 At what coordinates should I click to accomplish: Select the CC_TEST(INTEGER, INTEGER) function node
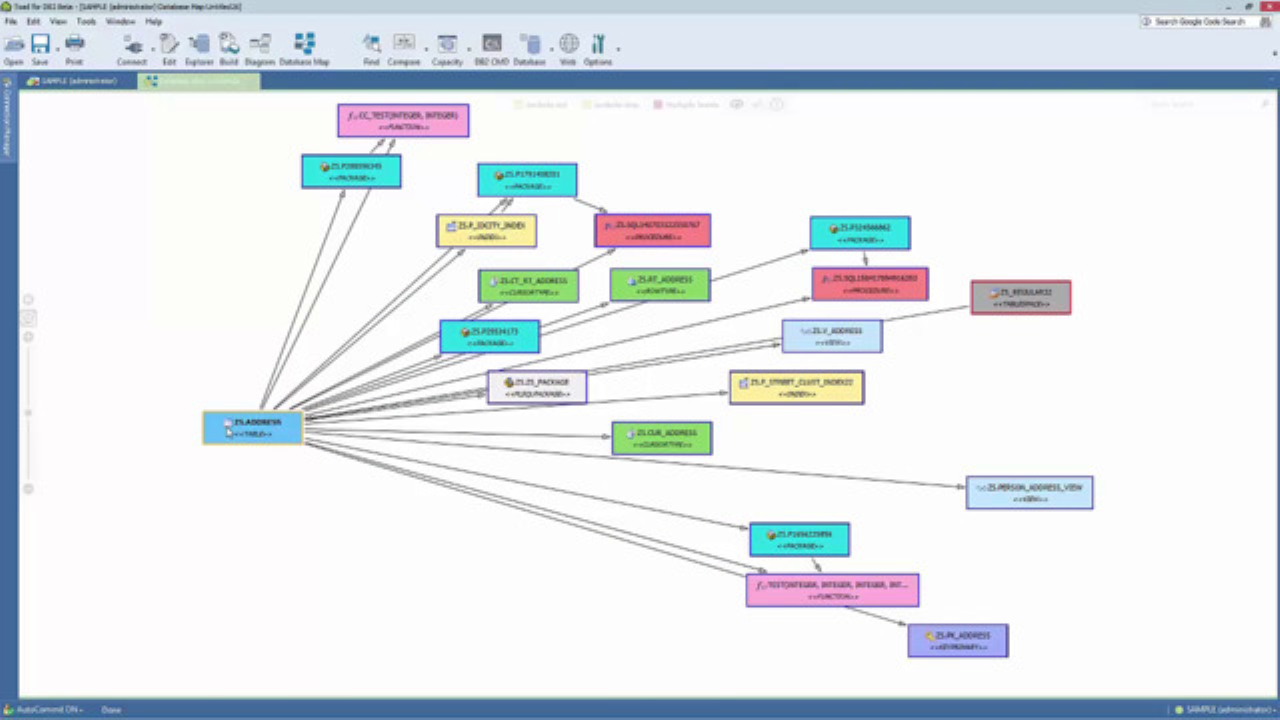(x=403, y=120)
